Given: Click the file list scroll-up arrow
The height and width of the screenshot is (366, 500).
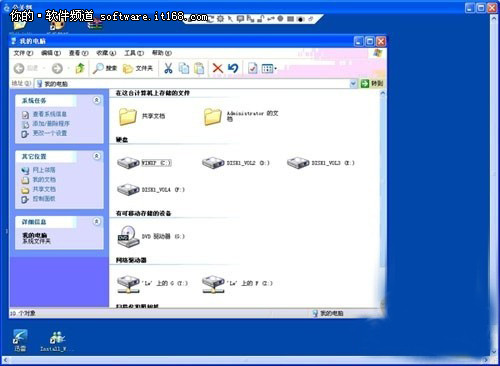Looking at the screenshot, I should click(x=382, y=93).
